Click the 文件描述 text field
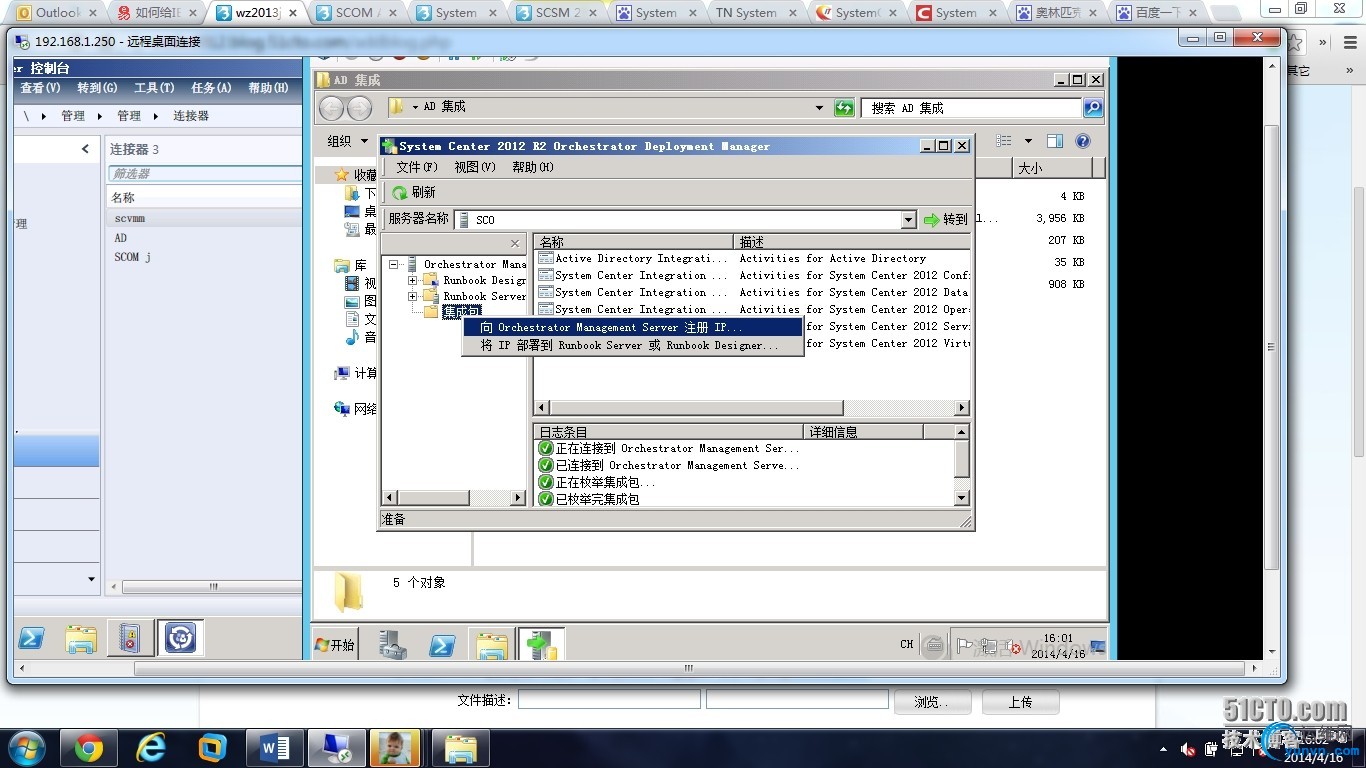 pyautogui.click(x=608, y=700)
